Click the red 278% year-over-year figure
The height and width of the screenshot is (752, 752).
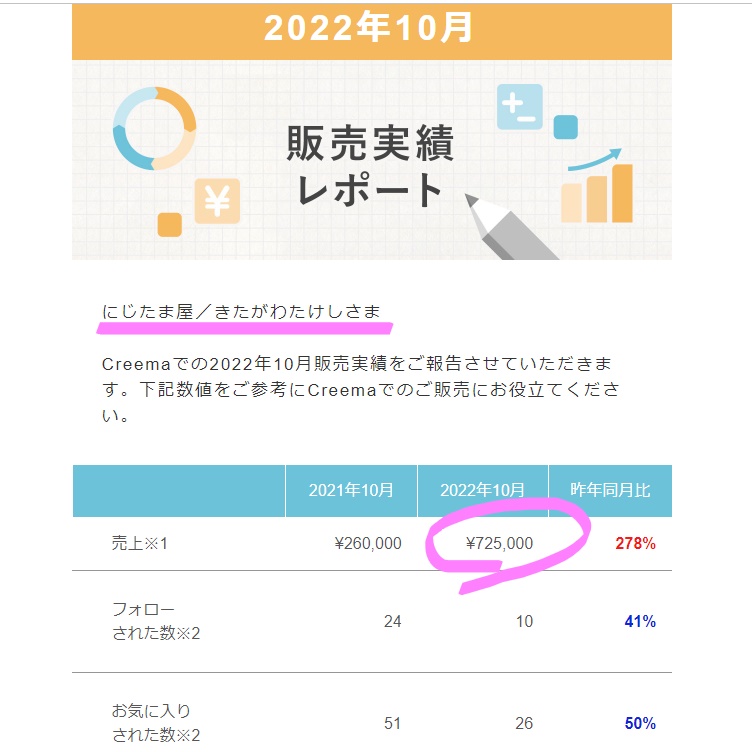635,543
